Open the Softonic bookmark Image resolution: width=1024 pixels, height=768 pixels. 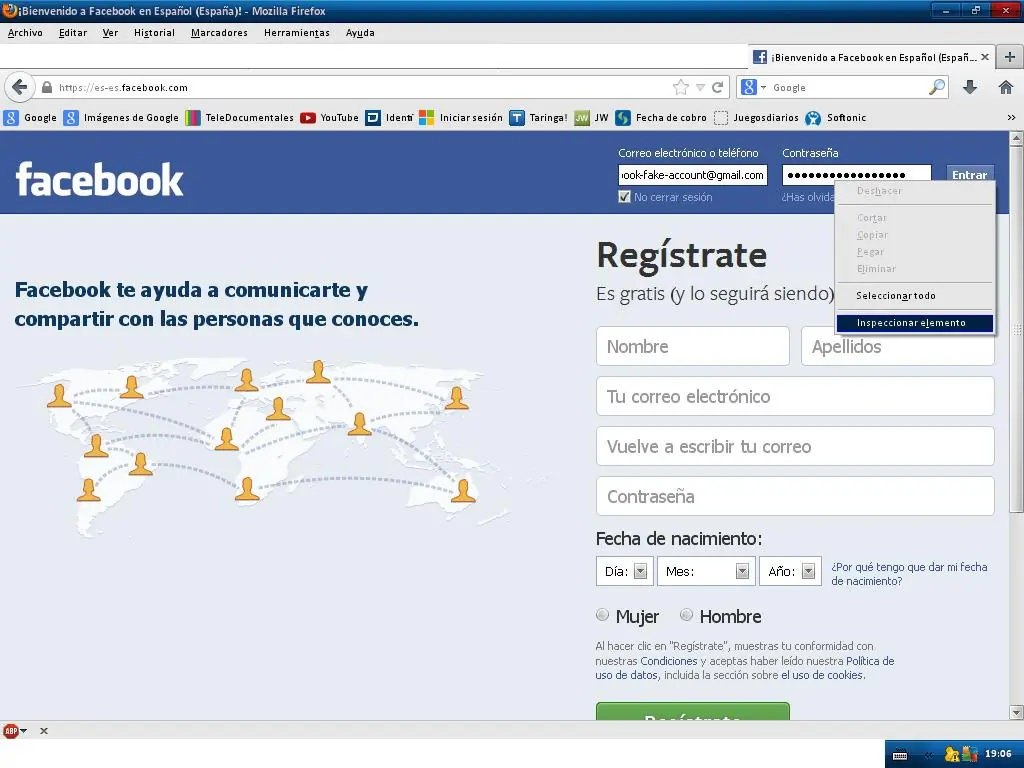pos(836,118)
